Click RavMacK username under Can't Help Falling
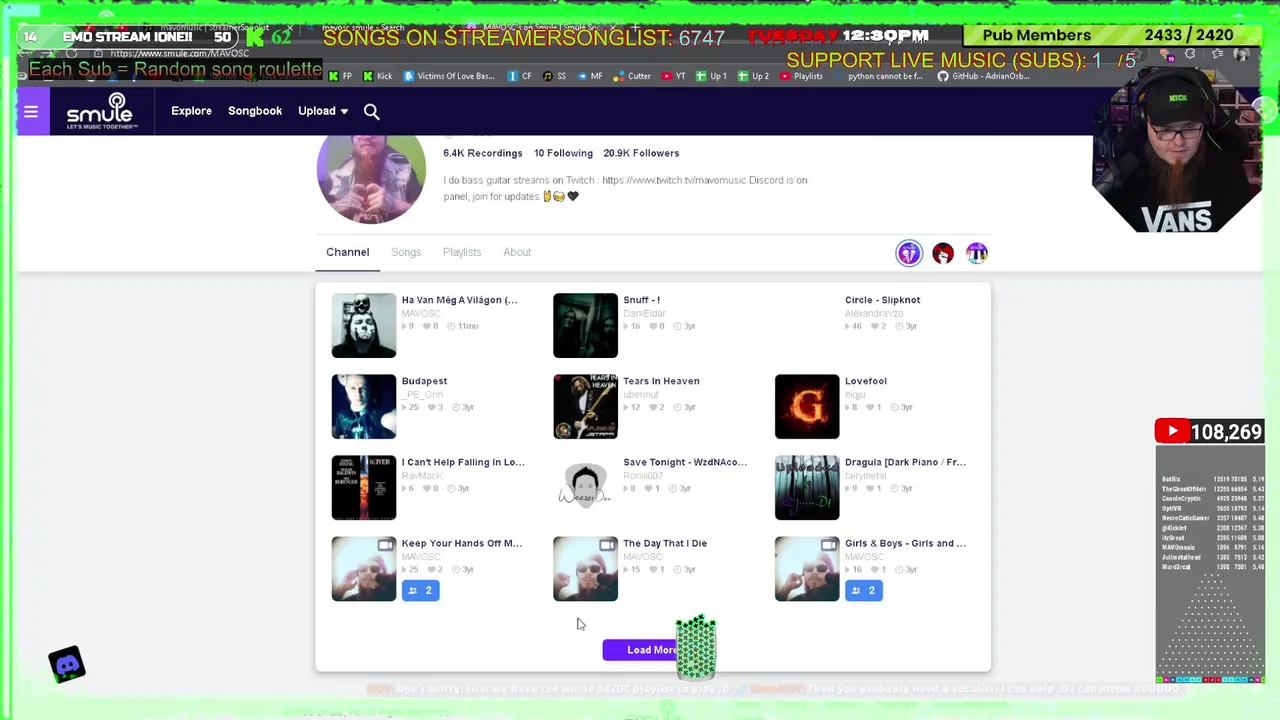Image resolution: width=1280 pixels, height=720 pixels. [x=422, y=475]
